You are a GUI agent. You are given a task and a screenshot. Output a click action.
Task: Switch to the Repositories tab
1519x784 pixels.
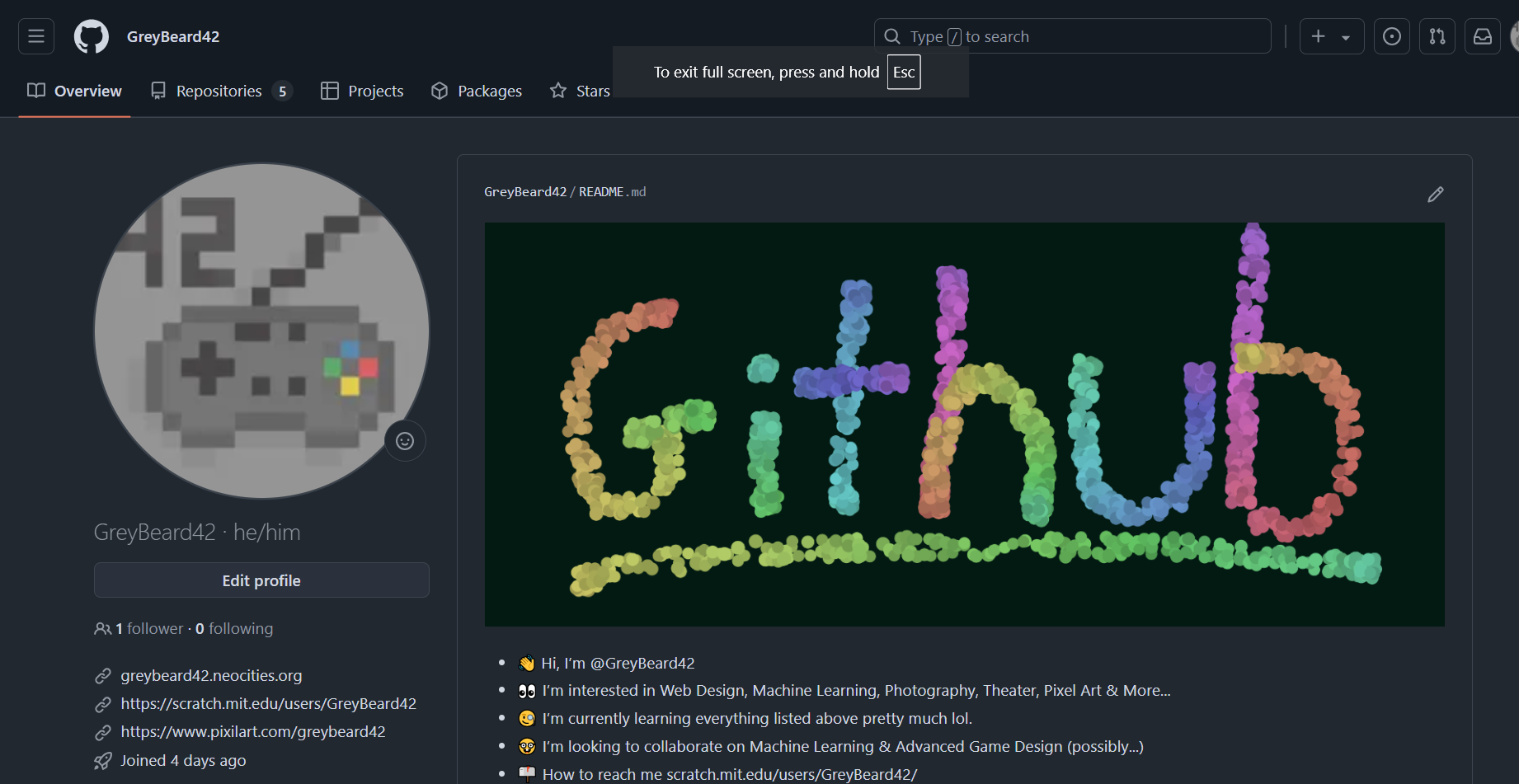[x=222, y=91]
